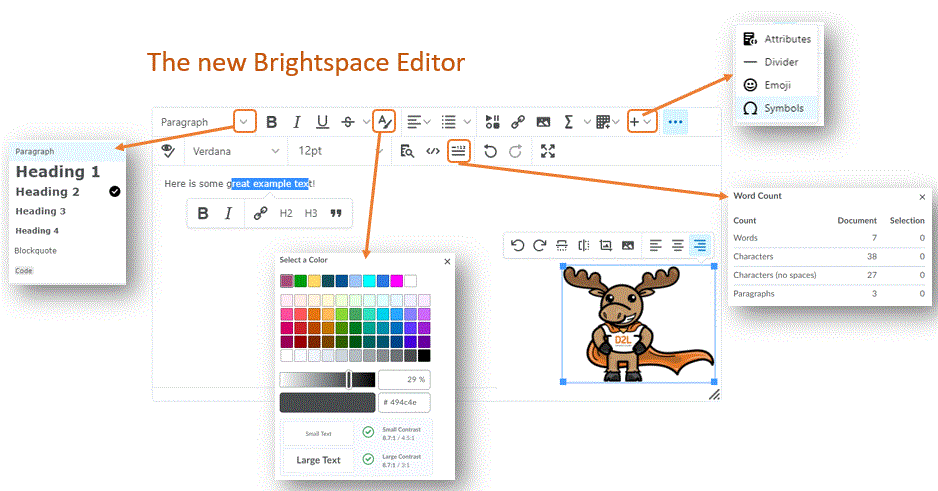
Task: Click the Preview magnifier icon
Action: (407, 151)
